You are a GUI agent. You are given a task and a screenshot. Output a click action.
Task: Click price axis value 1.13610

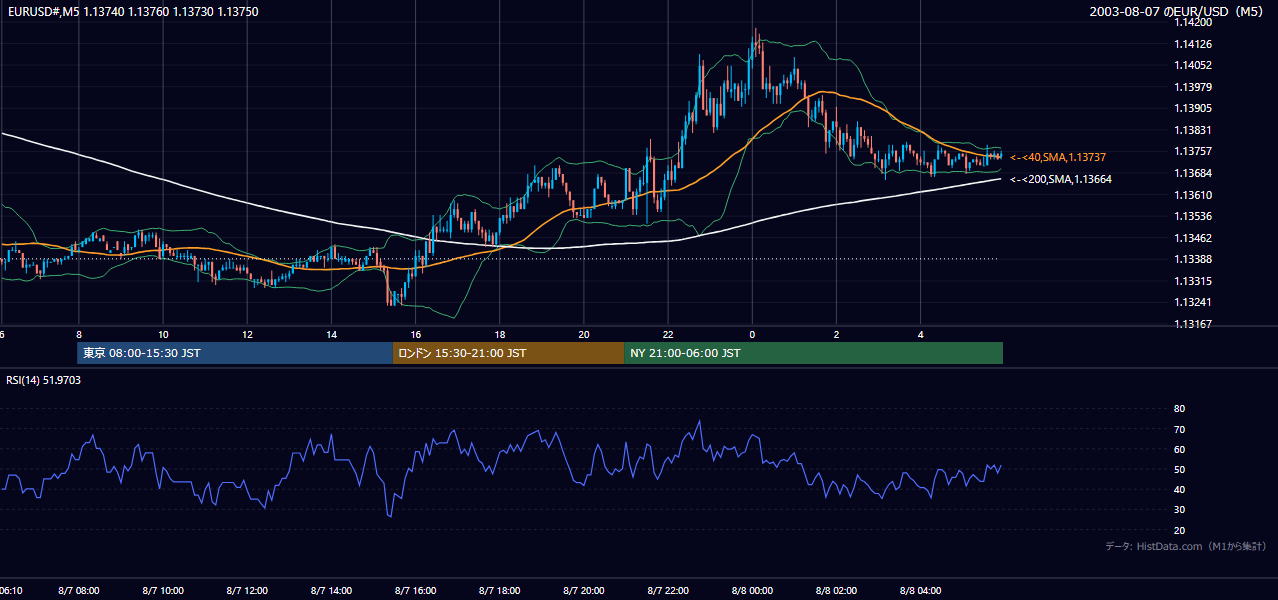(x=1194, y=195)
